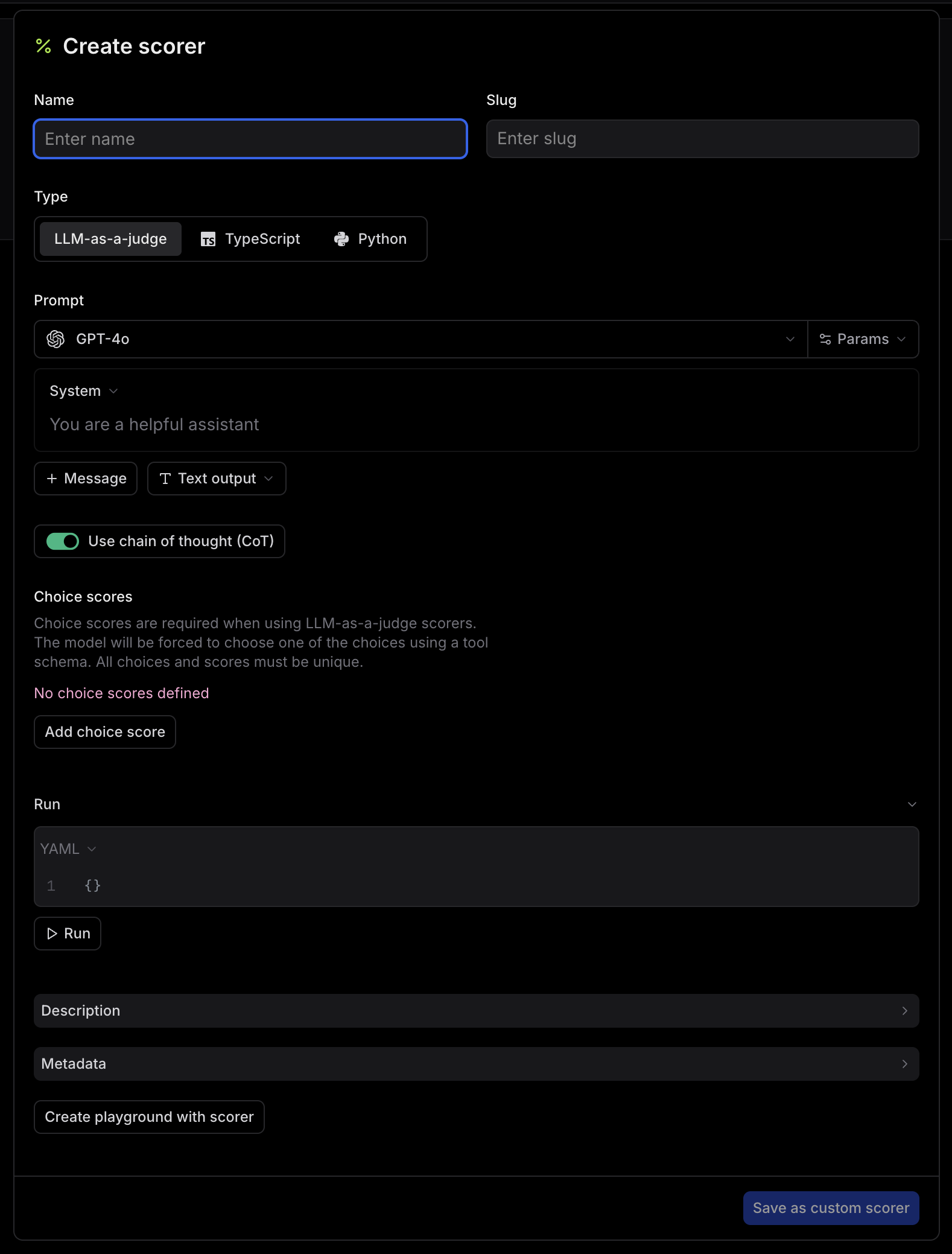This screenshot has height=1254, width=952.
Task: Select LLM-as-a-judge type tab
Action: (110, 239)
